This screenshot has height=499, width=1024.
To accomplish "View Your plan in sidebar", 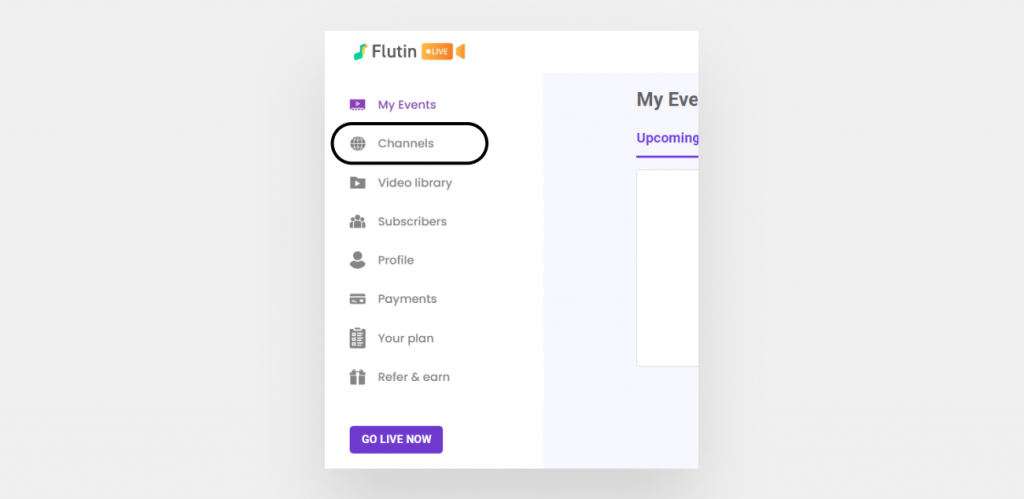I will point(406,338).
